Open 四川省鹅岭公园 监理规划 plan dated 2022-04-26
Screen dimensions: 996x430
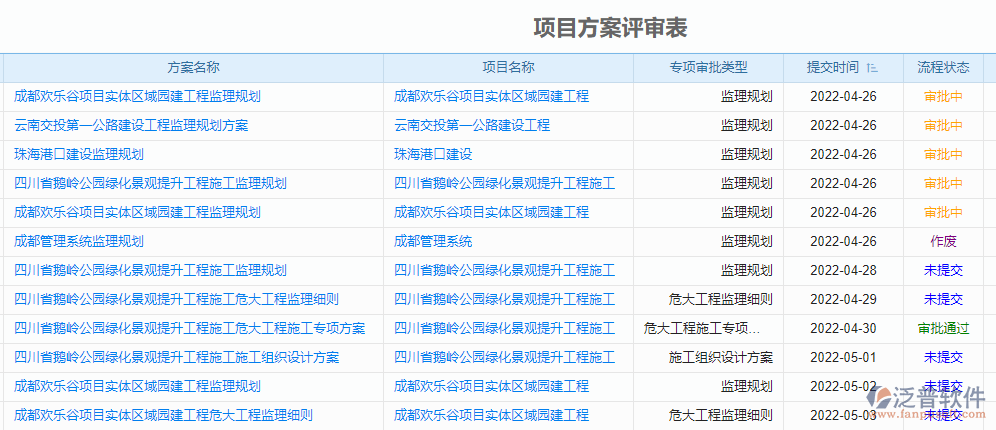tap(151, 184)
